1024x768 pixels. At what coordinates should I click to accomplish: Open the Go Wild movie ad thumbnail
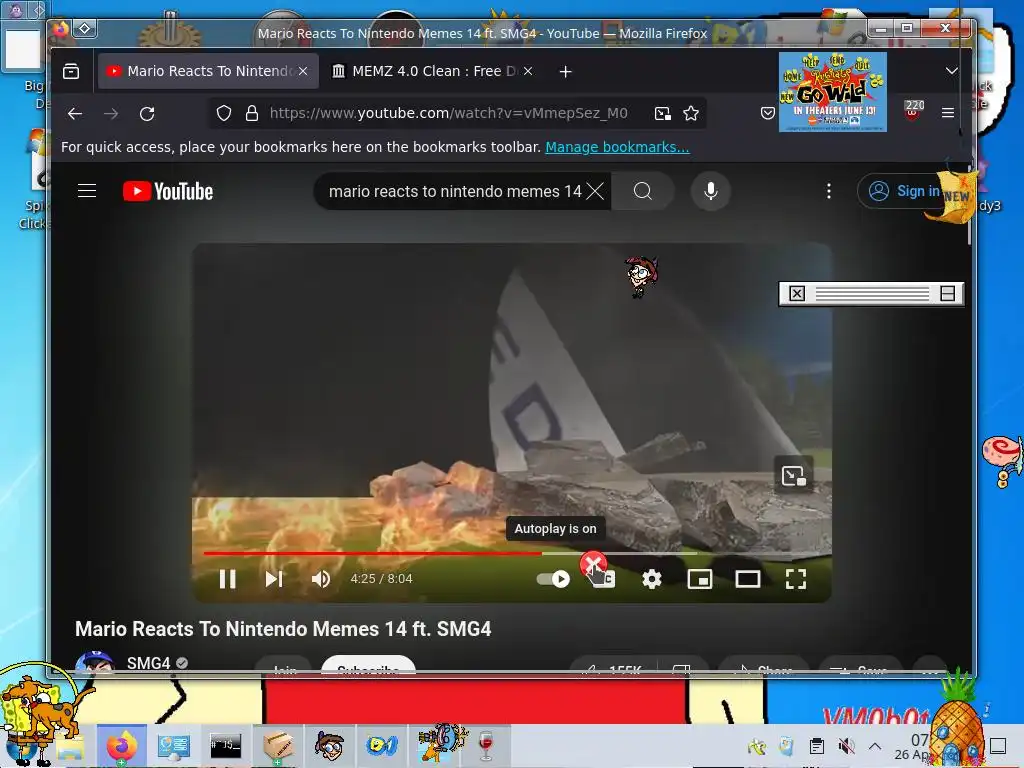[x=833, y=92]
